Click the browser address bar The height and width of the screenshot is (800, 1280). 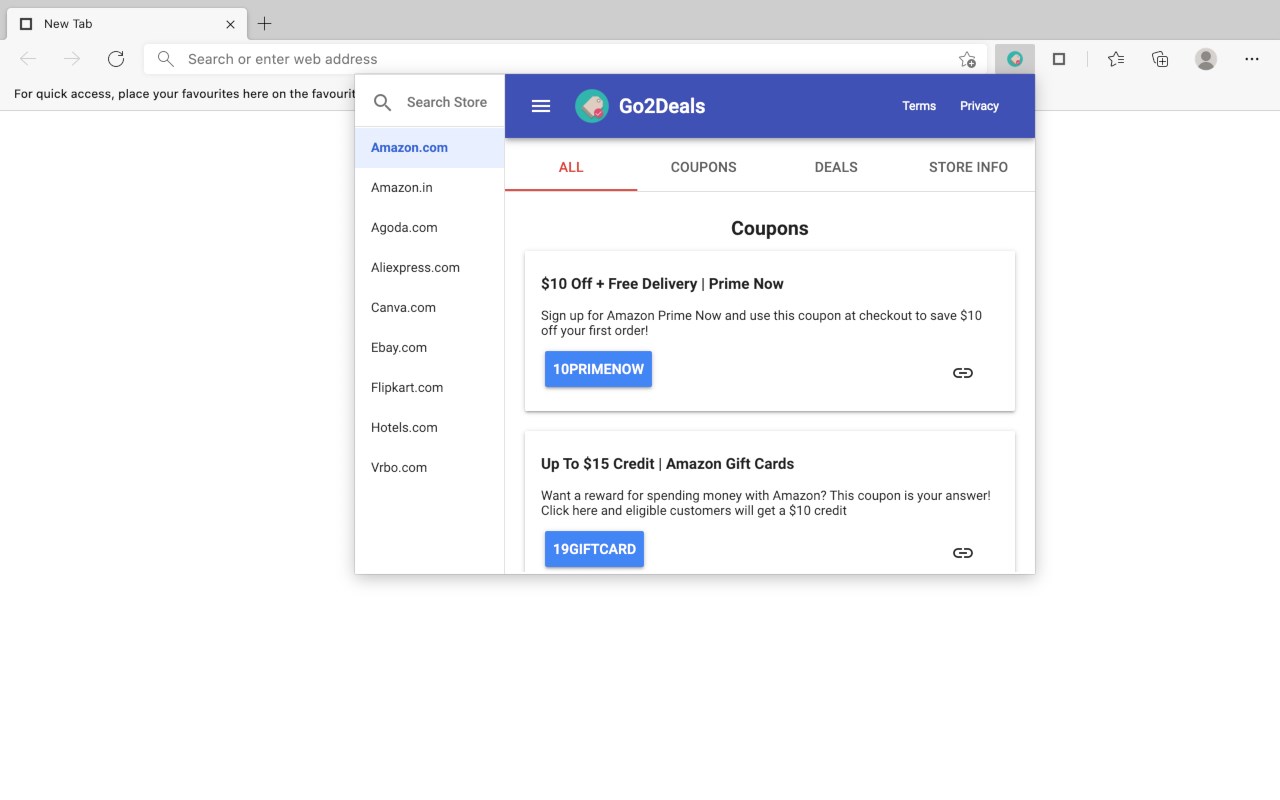[x=565, y=59]
